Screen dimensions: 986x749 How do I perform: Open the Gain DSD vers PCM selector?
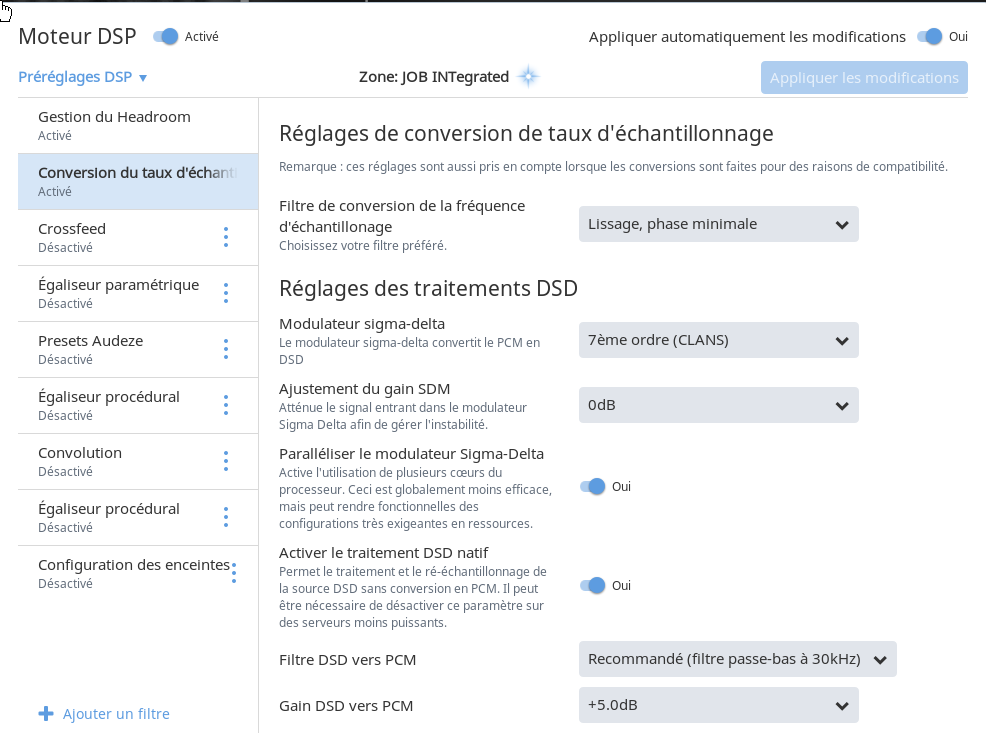718,706
